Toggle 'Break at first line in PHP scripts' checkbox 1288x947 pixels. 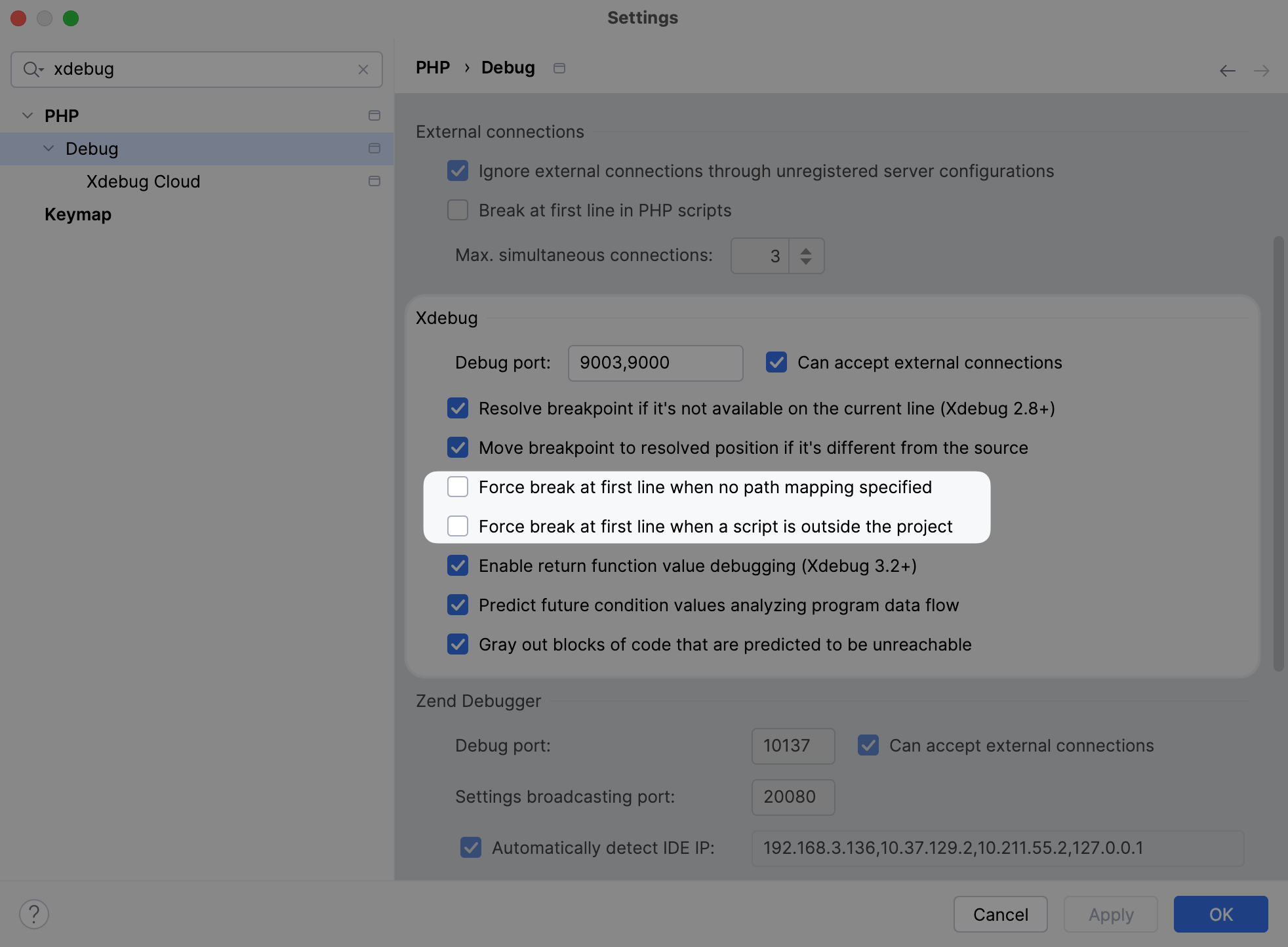click(x=458, y=209)
